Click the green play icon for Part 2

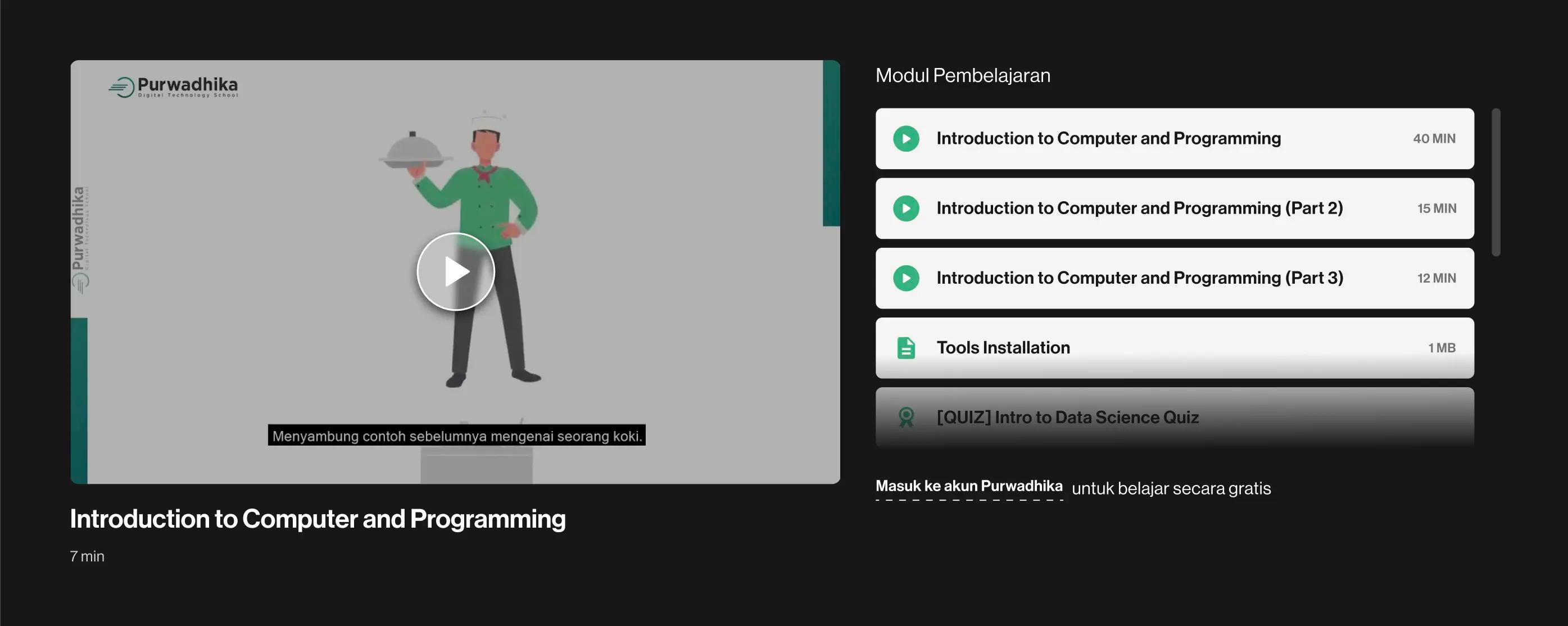[906, 208]
